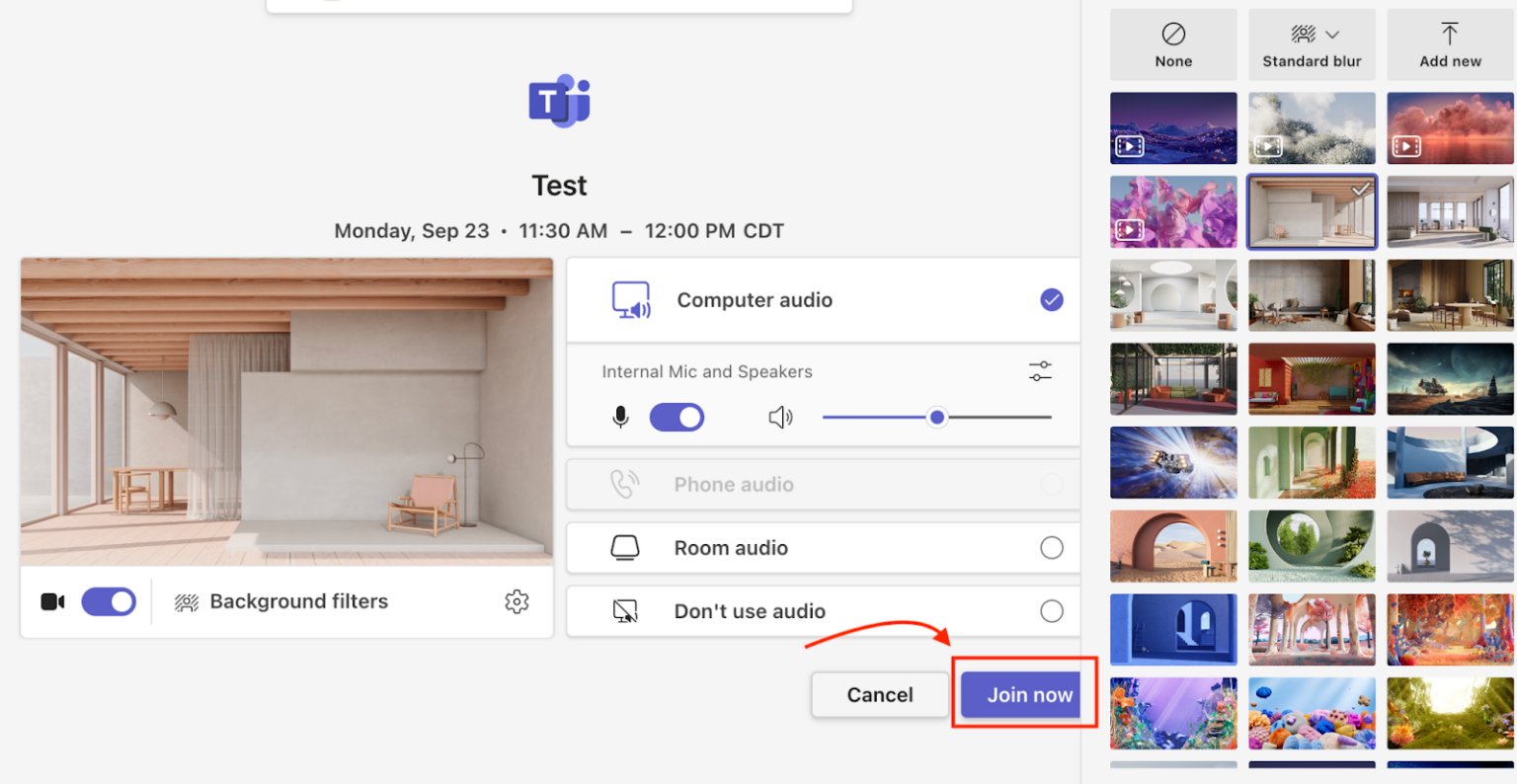Click the Phone audio handset icon
1517x784 pixels.
coord(623,484)
